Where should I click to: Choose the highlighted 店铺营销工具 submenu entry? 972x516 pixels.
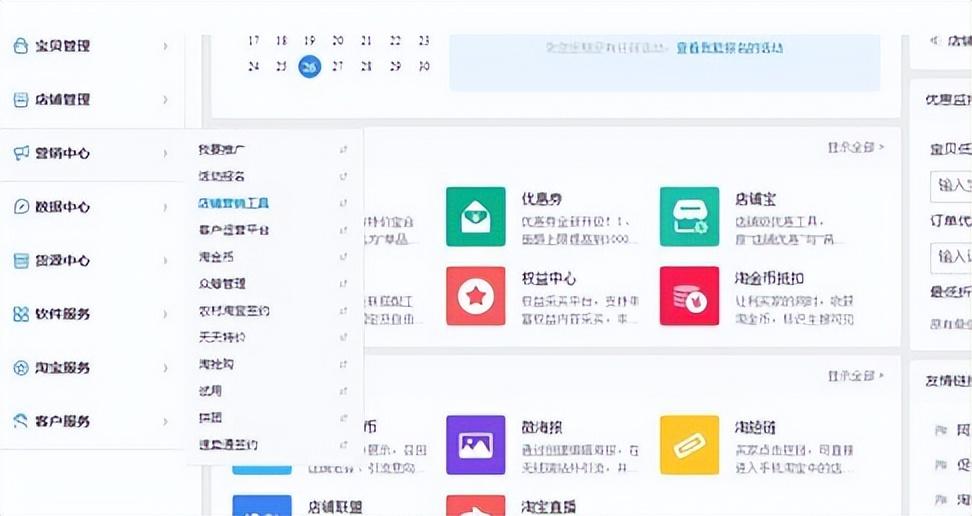pos(234,203)
